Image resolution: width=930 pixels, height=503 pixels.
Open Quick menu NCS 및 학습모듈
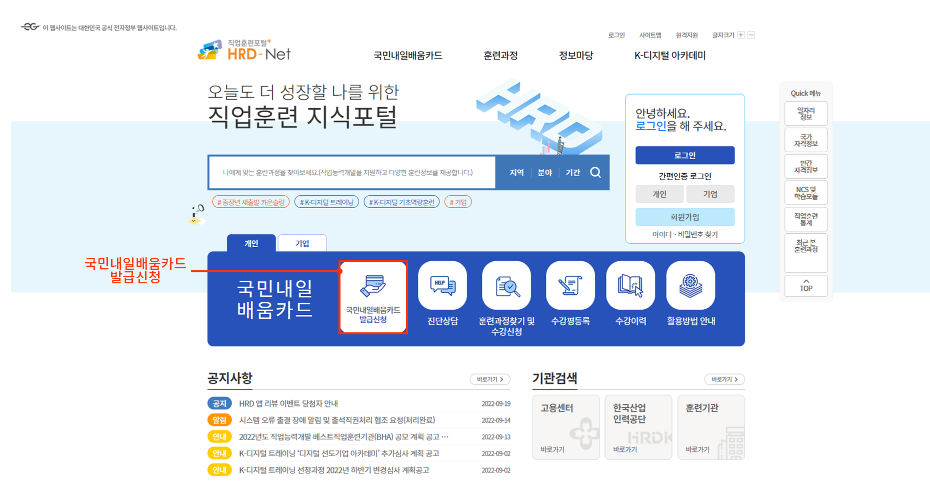pyautogui.click(x=805, y=193)
